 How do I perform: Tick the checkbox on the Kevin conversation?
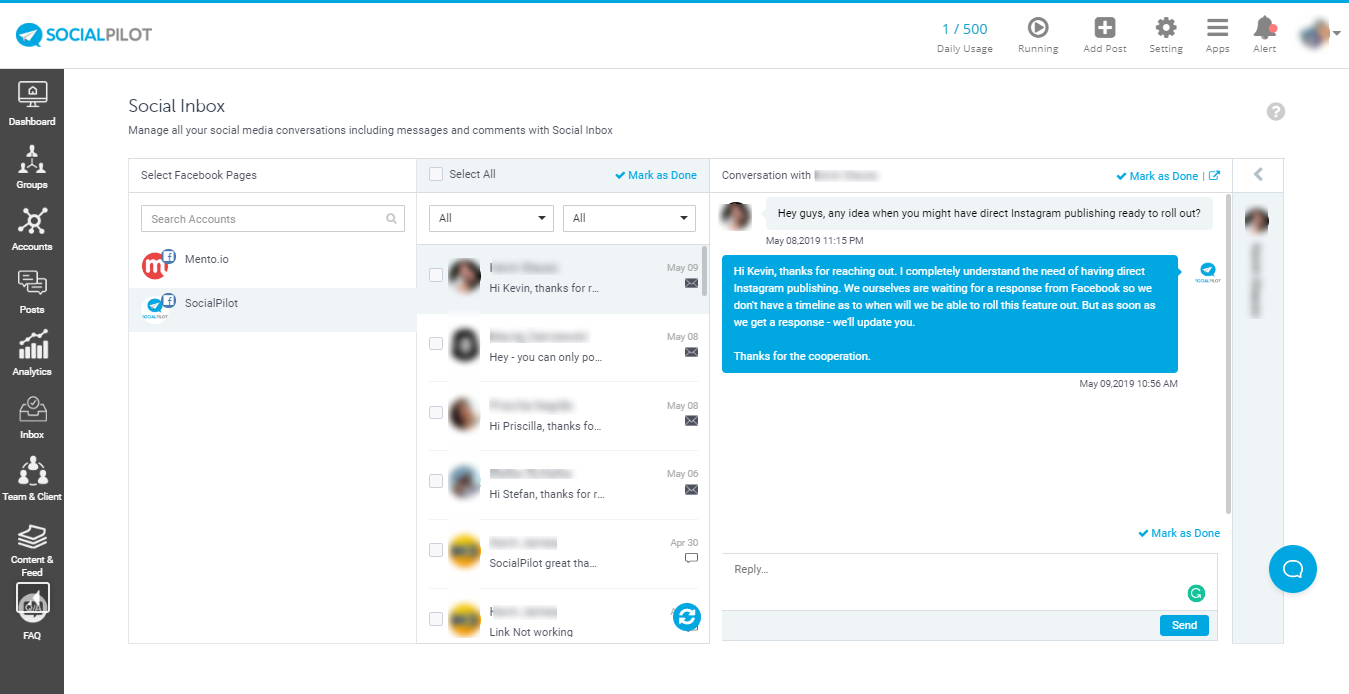click(435, 273)
